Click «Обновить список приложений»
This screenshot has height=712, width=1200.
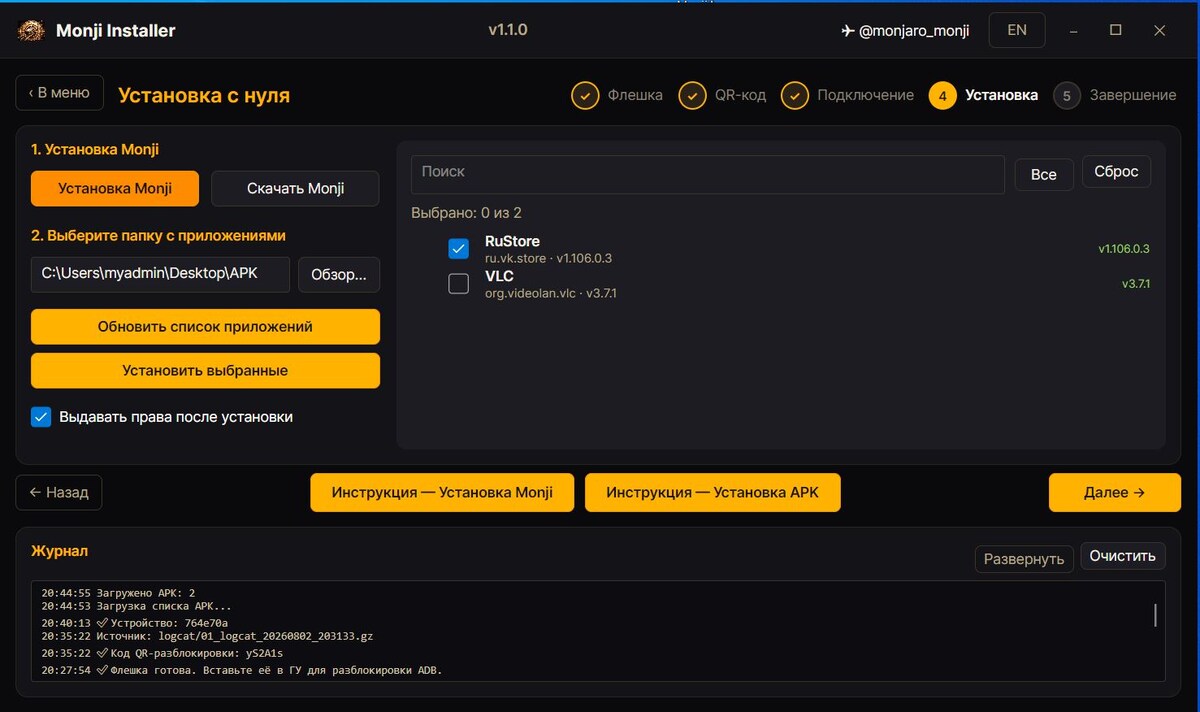(x=205, y=326)
